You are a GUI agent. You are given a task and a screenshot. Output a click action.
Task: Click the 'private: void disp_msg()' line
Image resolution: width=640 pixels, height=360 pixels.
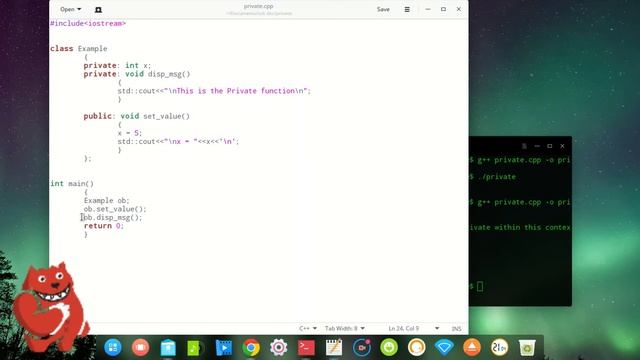coord(137,74)
